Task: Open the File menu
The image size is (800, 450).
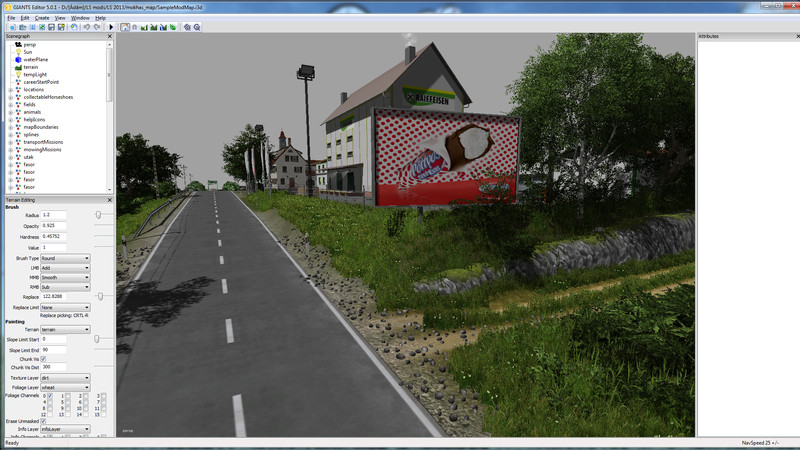Action: click(x=11, y=18)
